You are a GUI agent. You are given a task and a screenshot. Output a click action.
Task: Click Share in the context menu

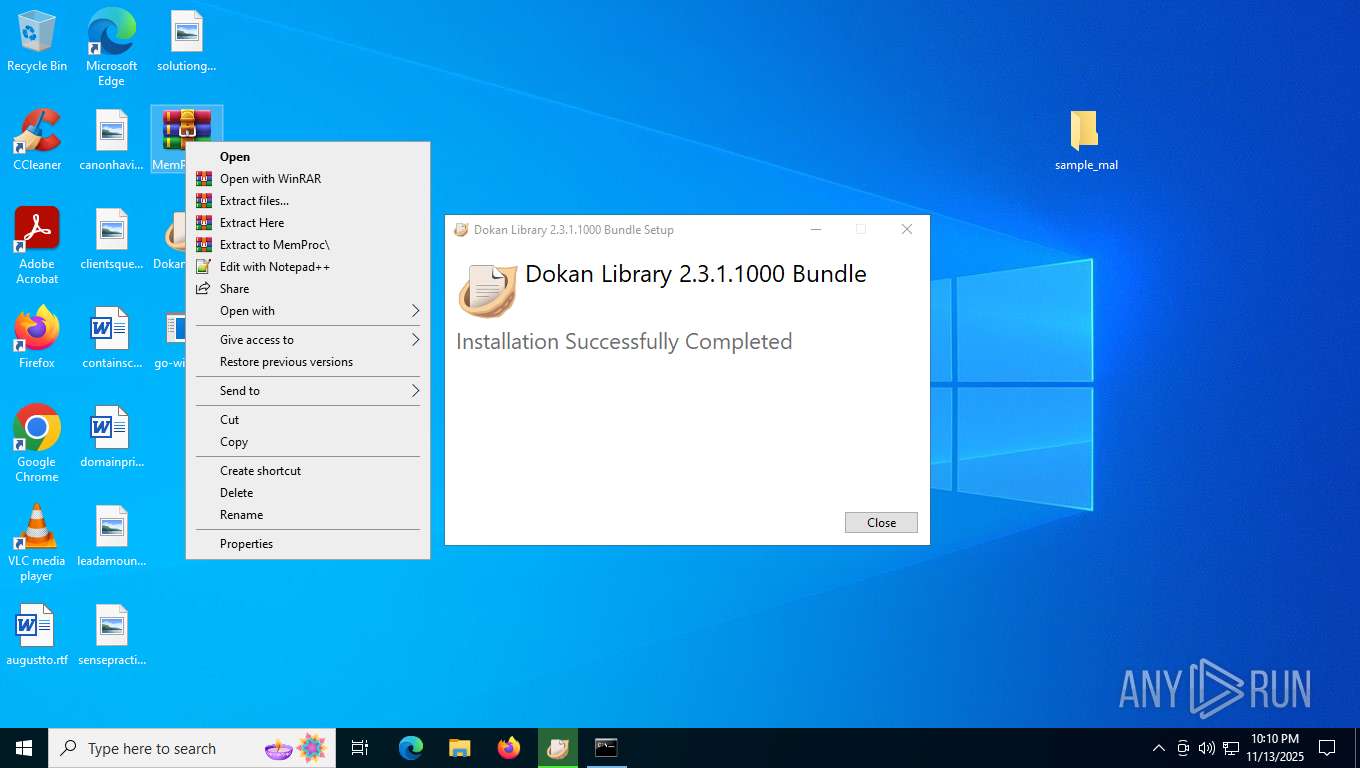point(308,289)
